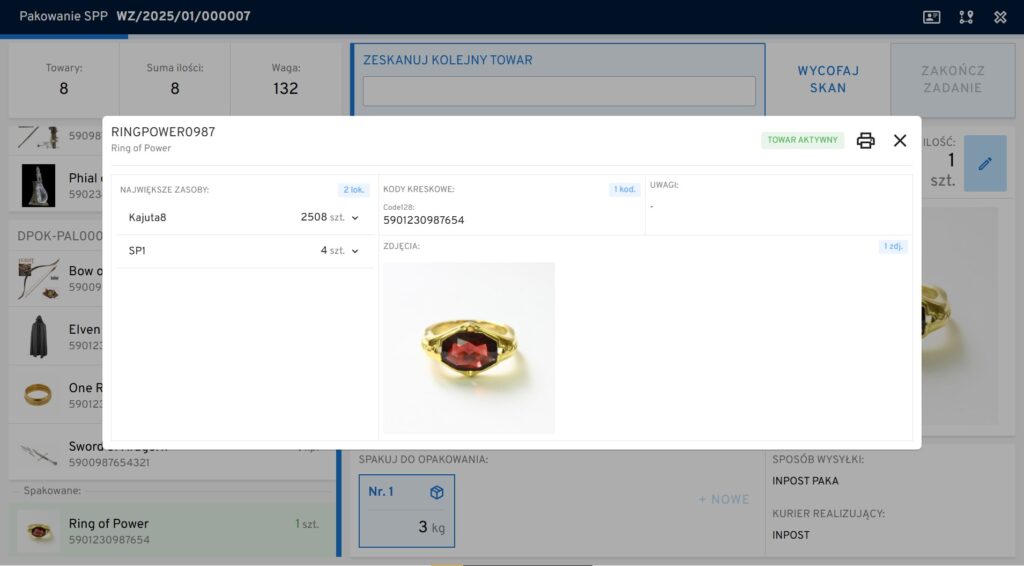Click the blue pencil edit quantity button
The width and height of the screenshot is (1024, 566).
(984, 163)
